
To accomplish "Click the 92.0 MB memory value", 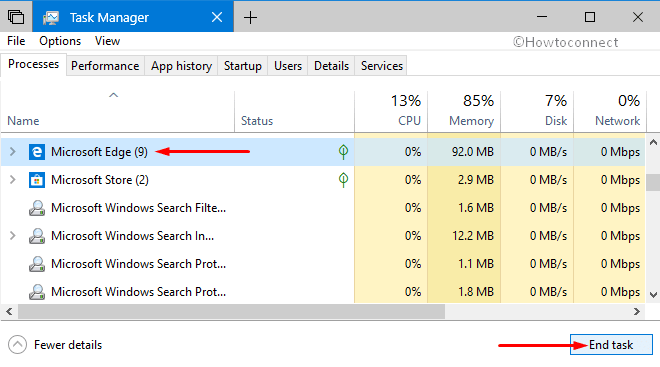I will pos(473,152).
